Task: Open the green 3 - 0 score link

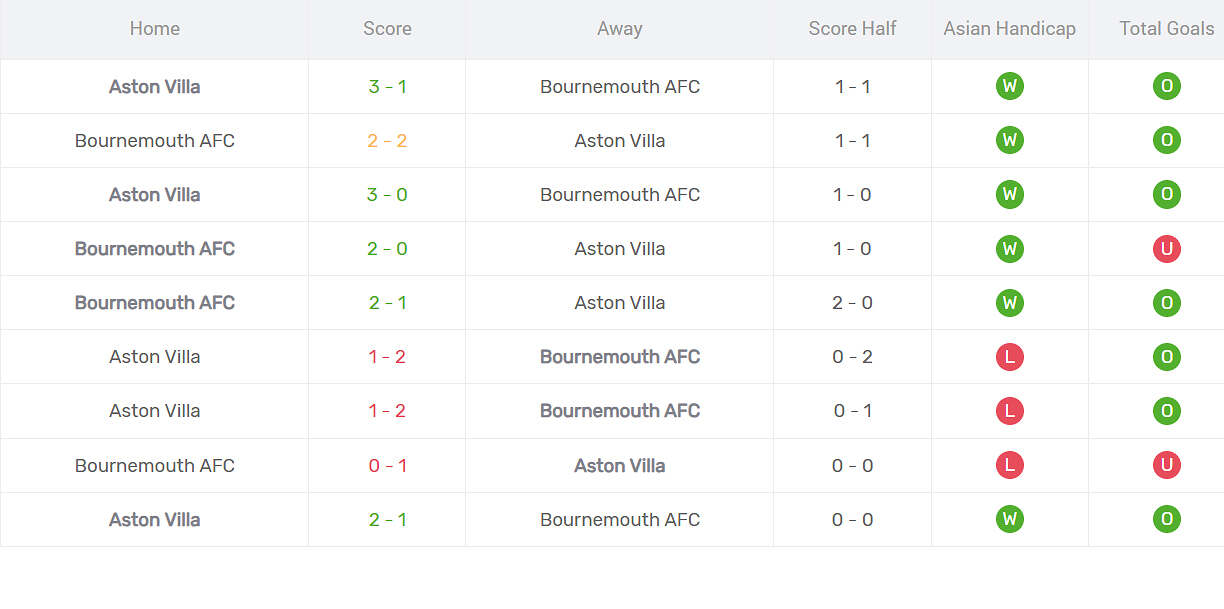Action: click(387, 194)
